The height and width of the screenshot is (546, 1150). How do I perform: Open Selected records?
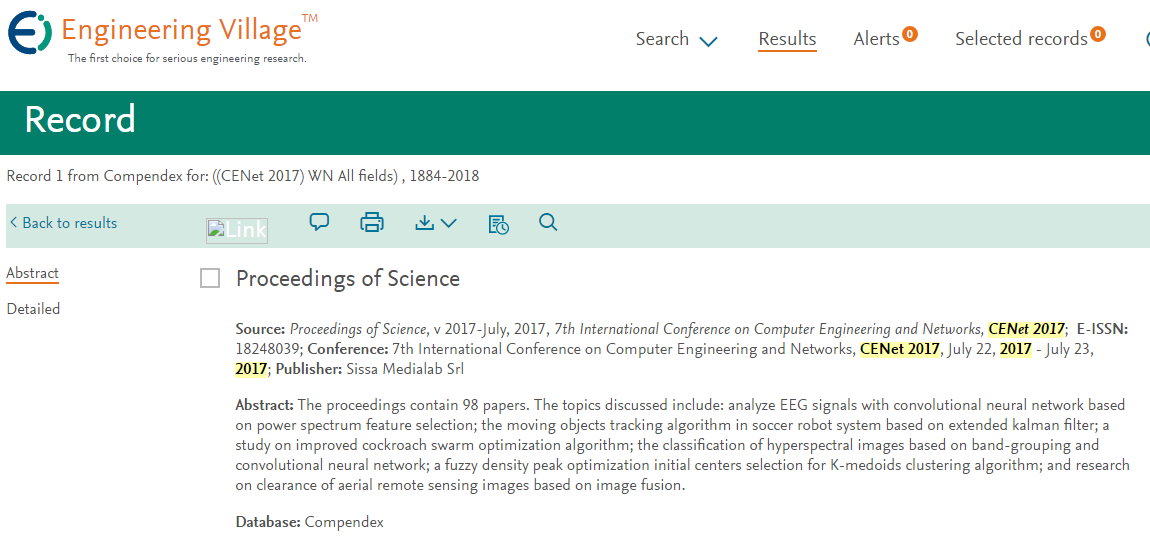tap(1020, 39)
